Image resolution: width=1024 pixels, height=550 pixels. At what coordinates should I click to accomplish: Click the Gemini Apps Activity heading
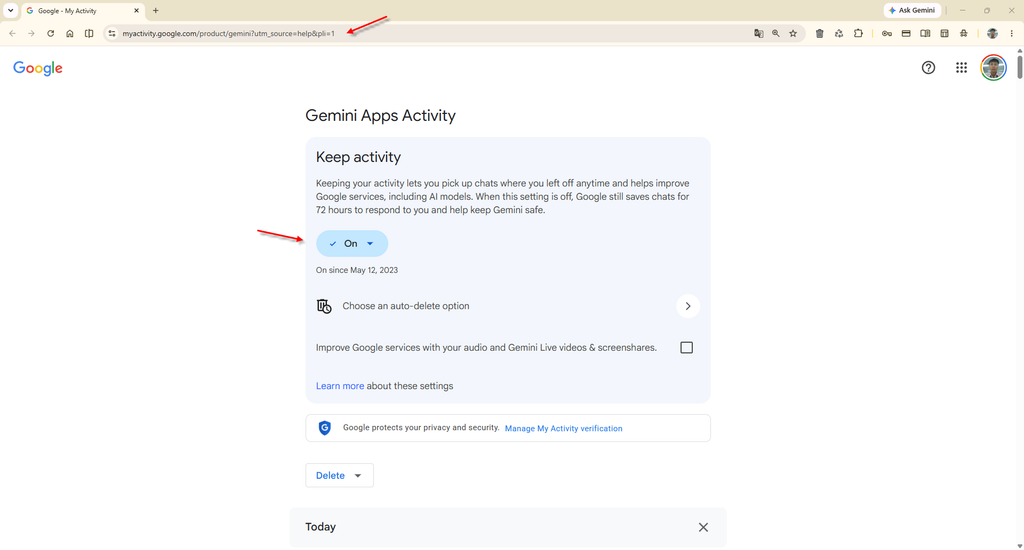(x=380, y=116)
